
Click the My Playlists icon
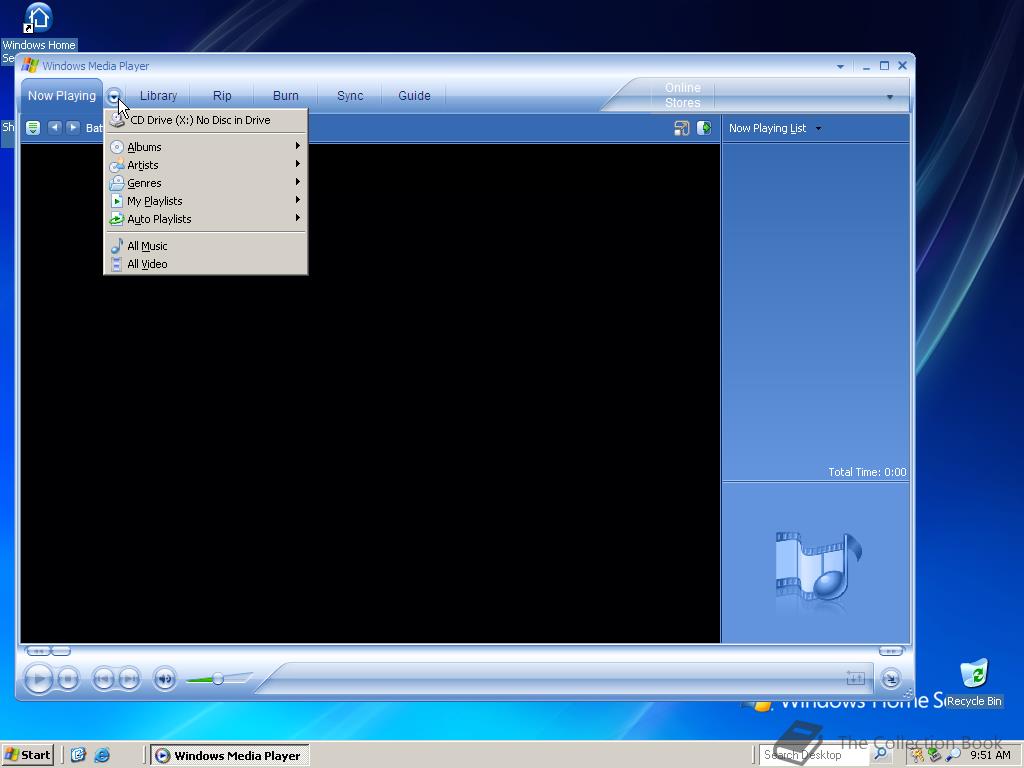click(117, 201)
